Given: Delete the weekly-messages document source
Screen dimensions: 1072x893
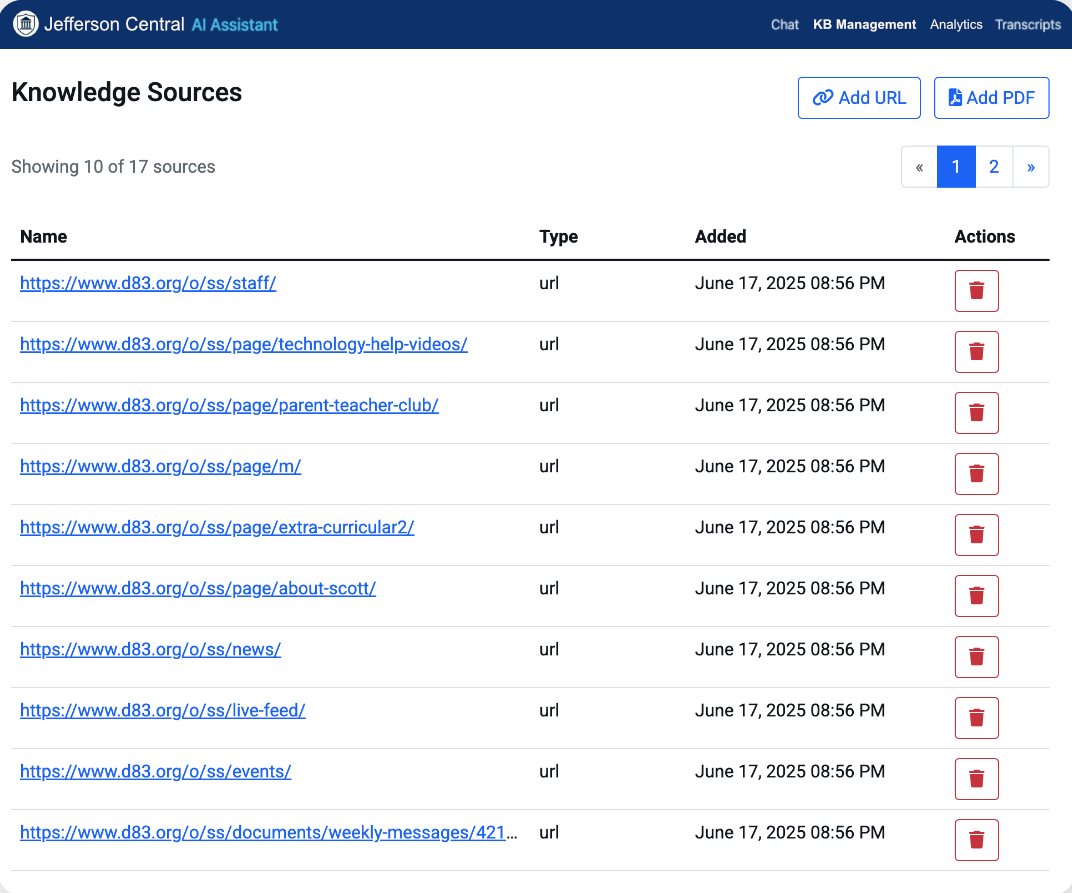Looking at the screenshot, I should (976, 840).
